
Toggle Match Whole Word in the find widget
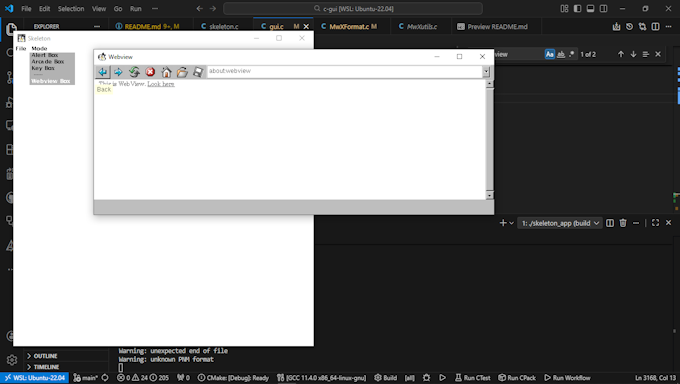(x=561, y=54)
